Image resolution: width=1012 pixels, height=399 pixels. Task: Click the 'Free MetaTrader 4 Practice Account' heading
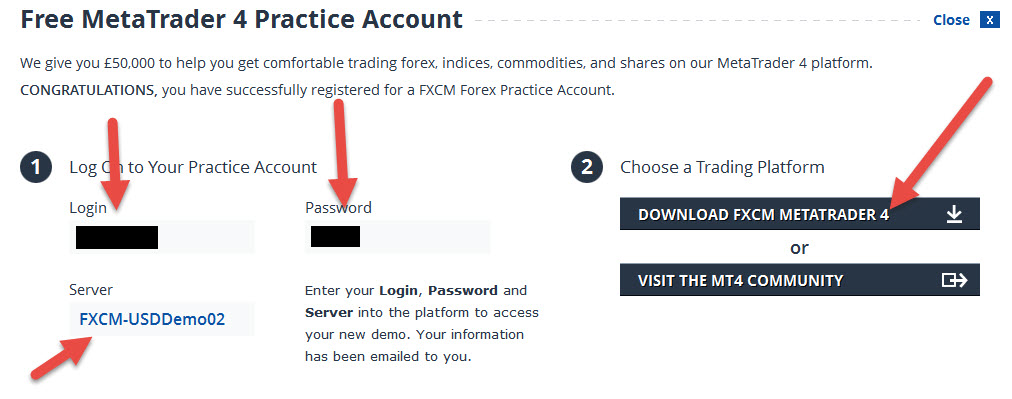click(x=241, y=19)
